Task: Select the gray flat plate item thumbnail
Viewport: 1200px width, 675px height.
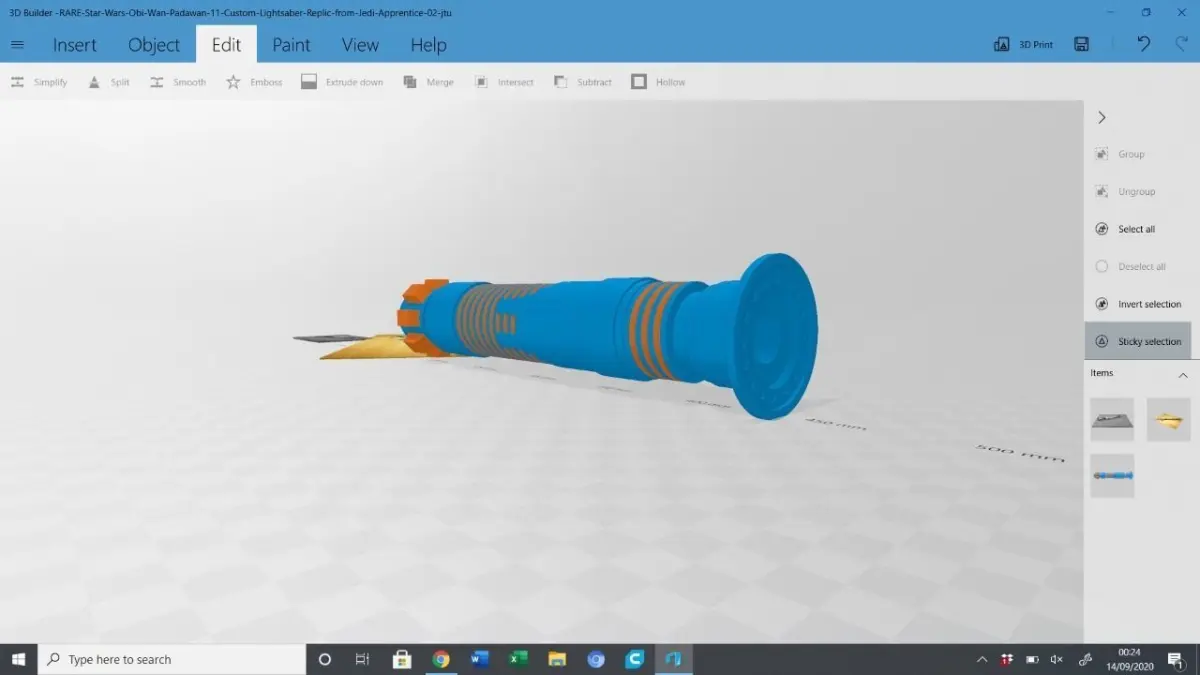Action: [x=1112, y=420]
